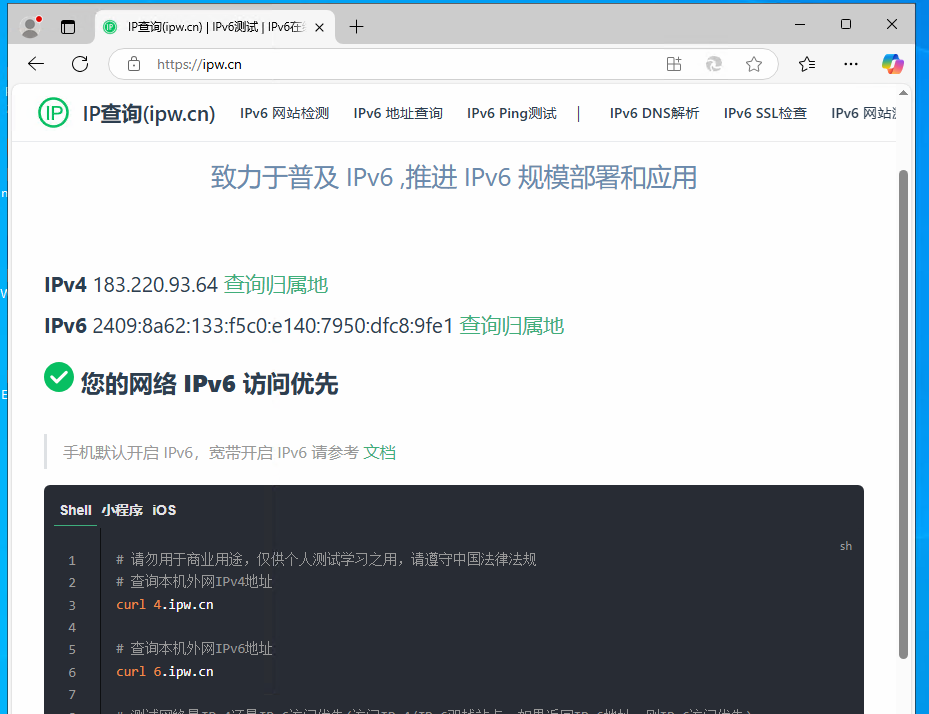
Task: Close the IP查询(ipw.cn) browser tab
Action: pyautogui.click(x=319, y=27)
